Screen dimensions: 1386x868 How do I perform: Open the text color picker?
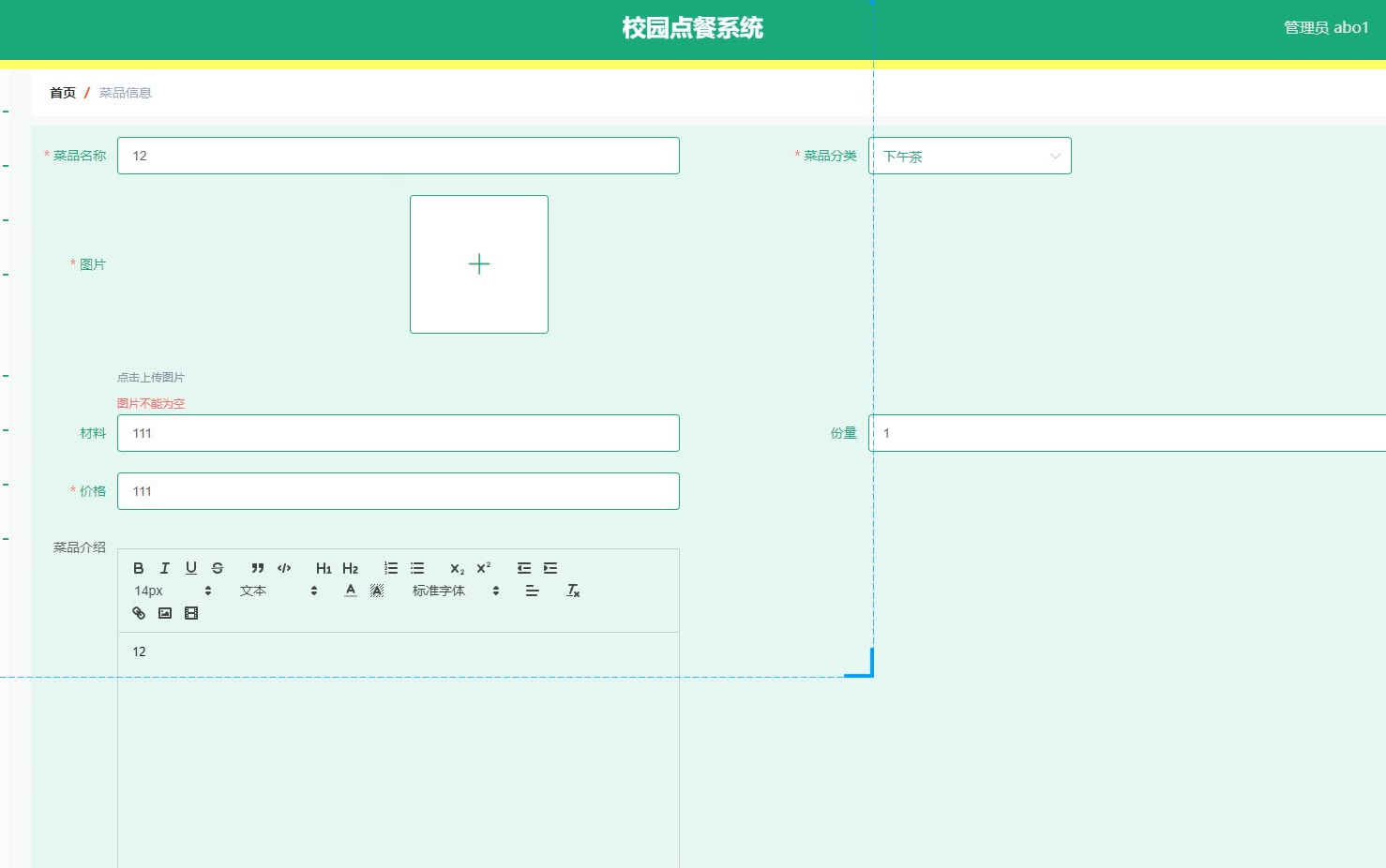tap(351, 591)
